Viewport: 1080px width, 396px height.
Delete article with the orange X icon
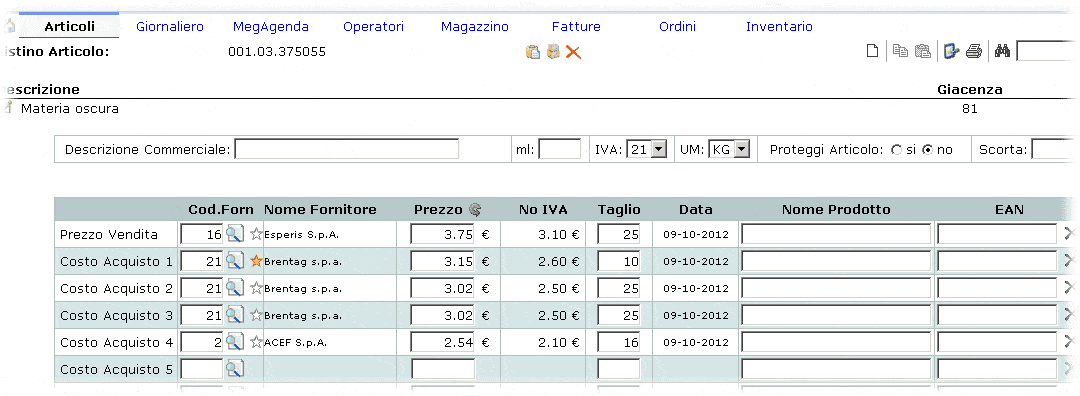573,52
